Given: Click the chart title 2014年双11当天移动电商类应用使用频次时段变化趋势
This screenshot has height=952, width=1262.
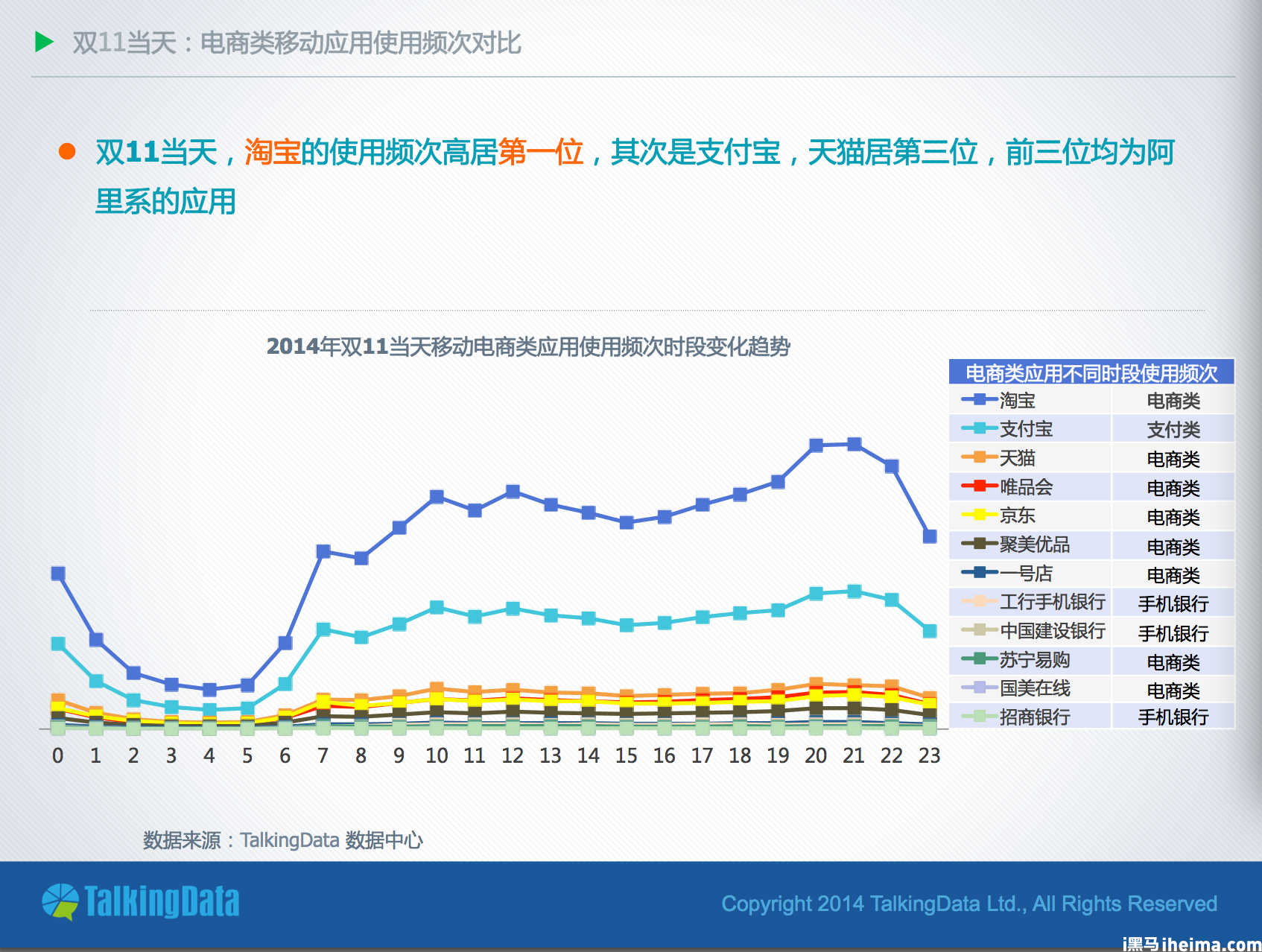Looking at the screenshot, I should (x=528, y=346).
